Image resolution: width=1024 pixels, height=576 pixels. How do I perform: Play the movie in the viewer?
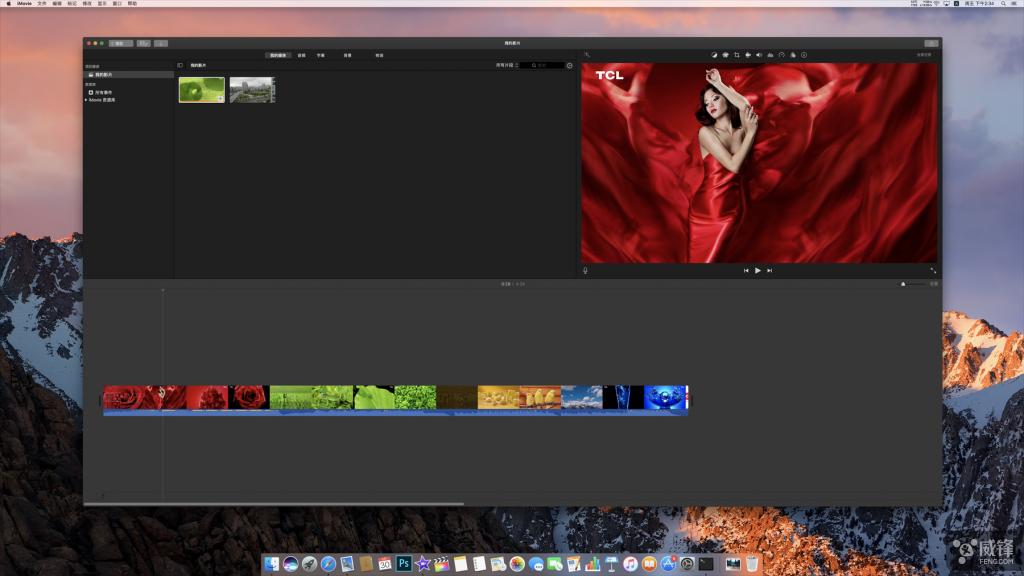758,270
